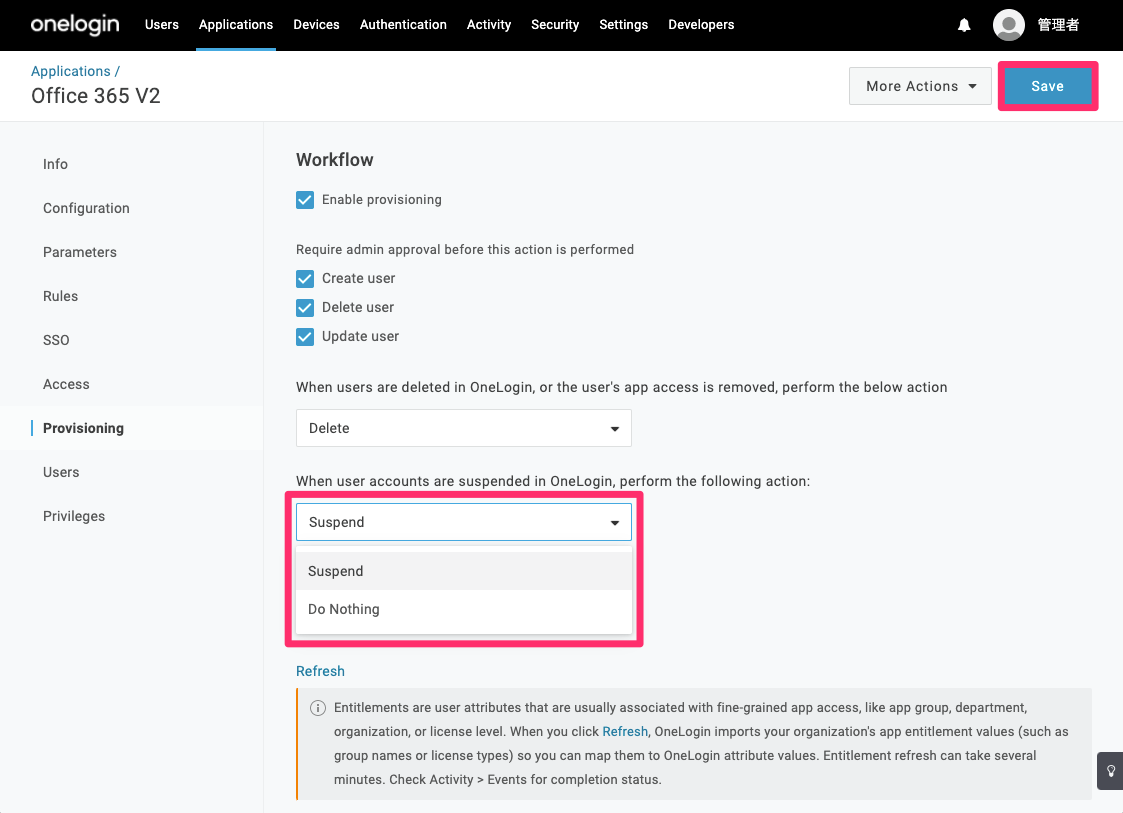Select the Users sidebar tab
The height and width of the screenshot is (813, 1123).
(x=61, y=472)
